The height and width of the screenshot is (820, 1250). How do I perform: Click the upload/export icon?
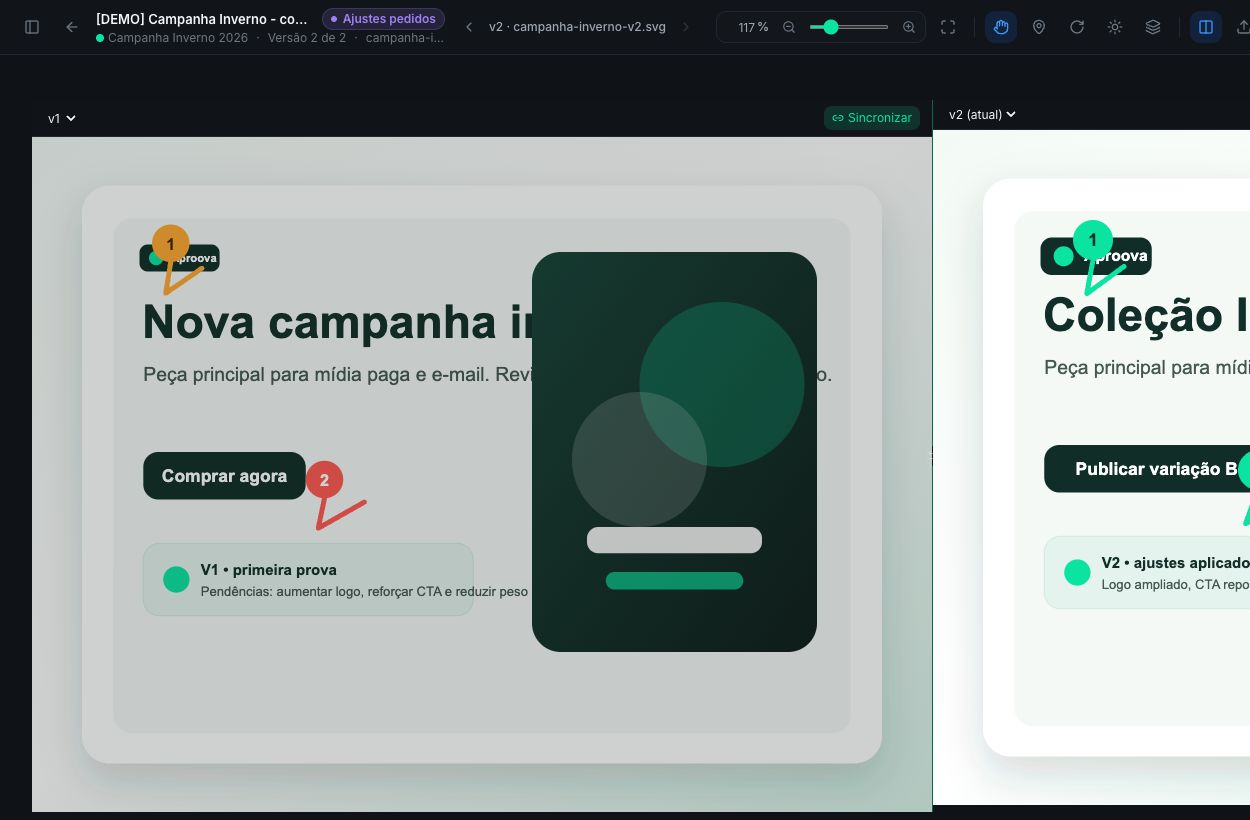click(1242, 27)
